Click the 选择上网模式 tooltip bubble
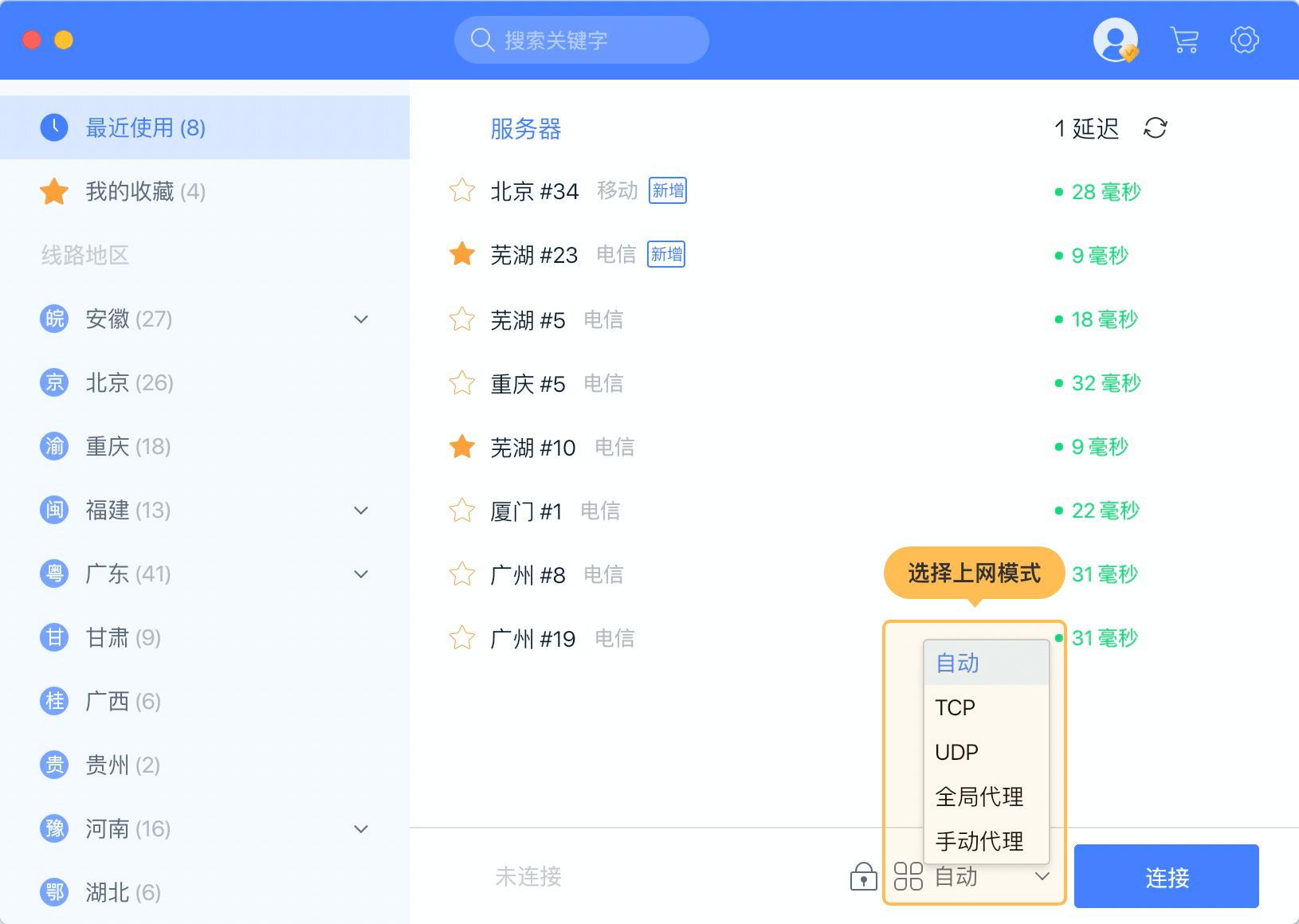 [974, 573]
